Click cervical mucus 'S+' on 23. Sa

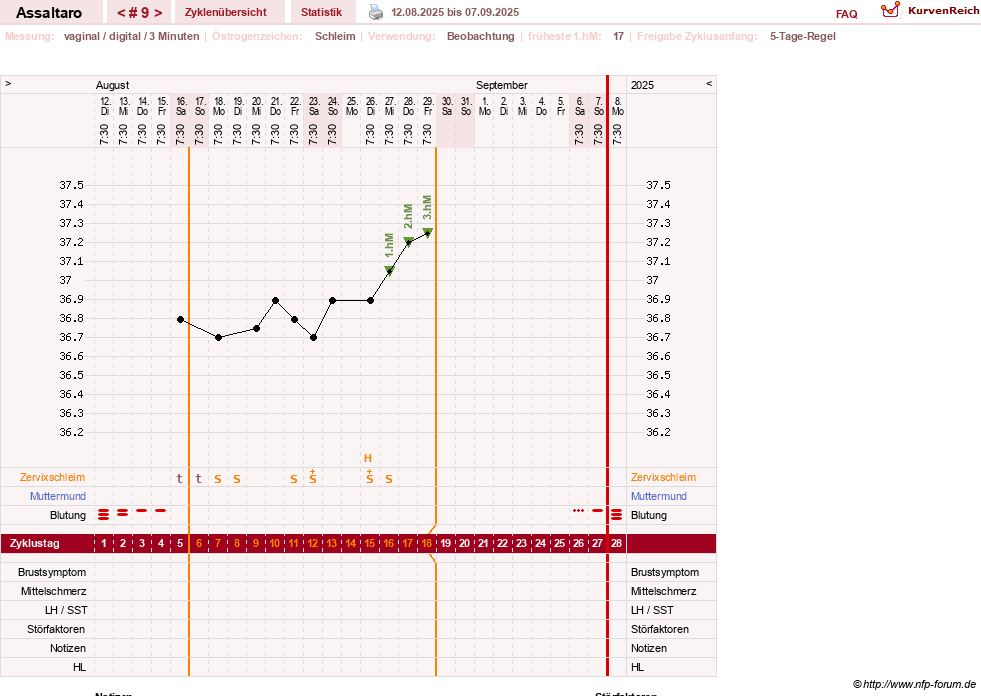coord(313,476)
